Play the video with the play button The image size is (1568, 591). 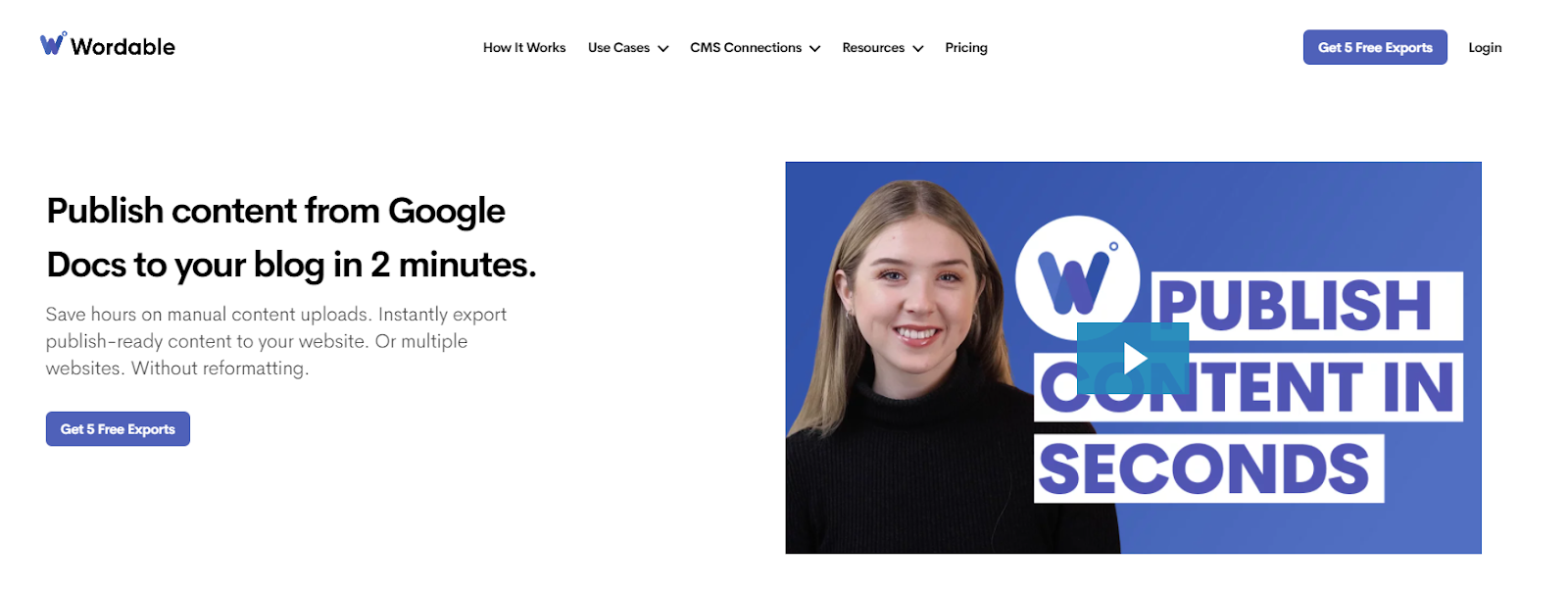1133,359
